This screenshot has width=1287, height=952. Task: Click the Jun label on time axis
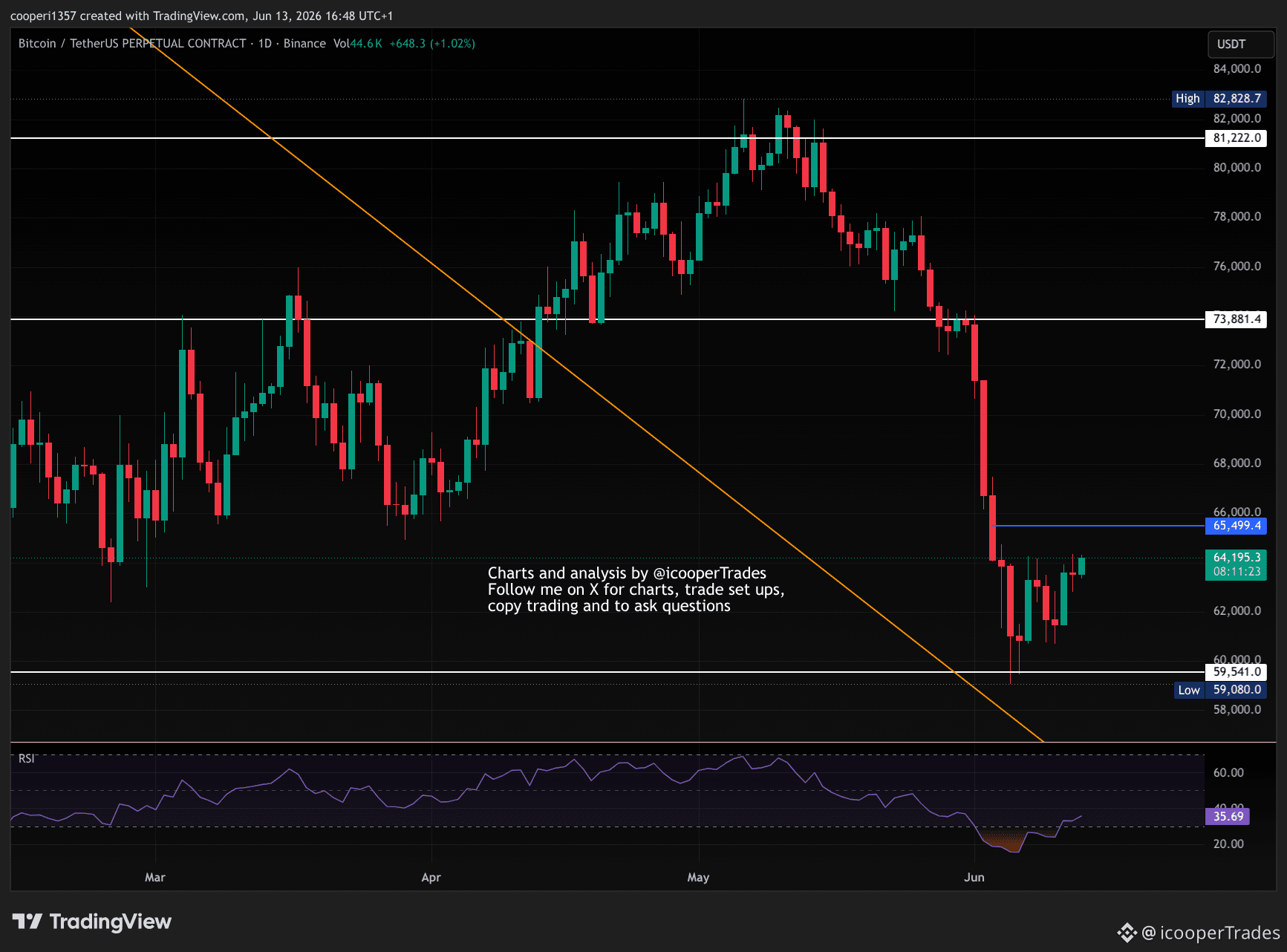(974, 878)
